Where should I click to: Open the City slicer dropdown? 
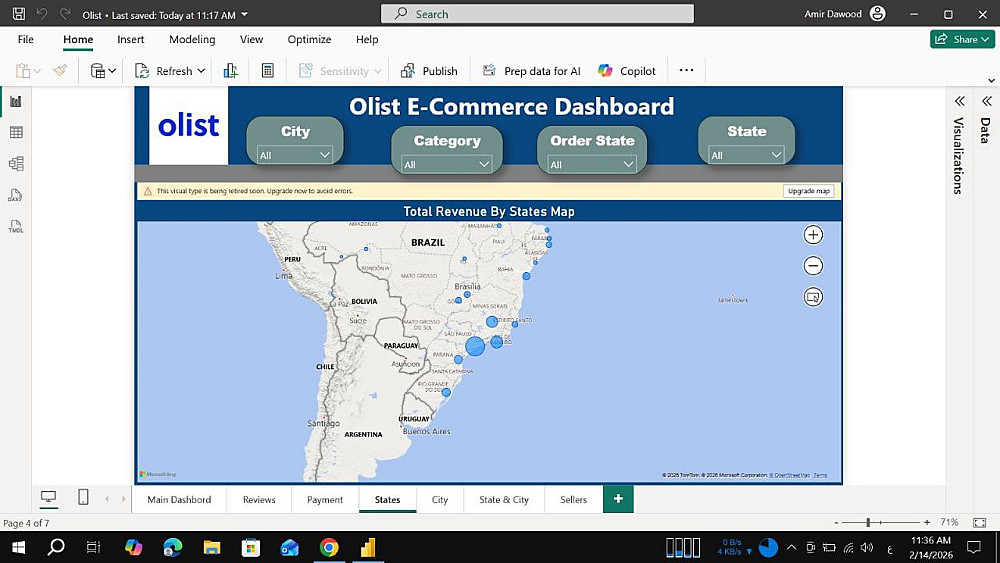pos(295,155)
